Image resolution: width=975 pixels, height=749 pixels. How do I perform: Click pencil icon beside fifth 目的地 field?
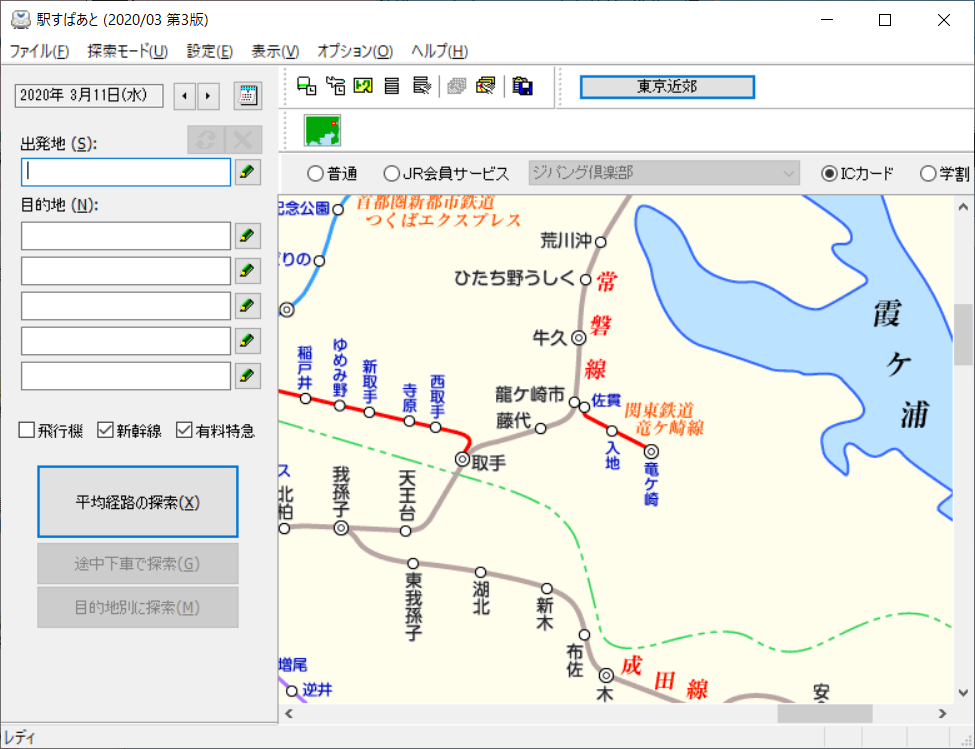247,375
